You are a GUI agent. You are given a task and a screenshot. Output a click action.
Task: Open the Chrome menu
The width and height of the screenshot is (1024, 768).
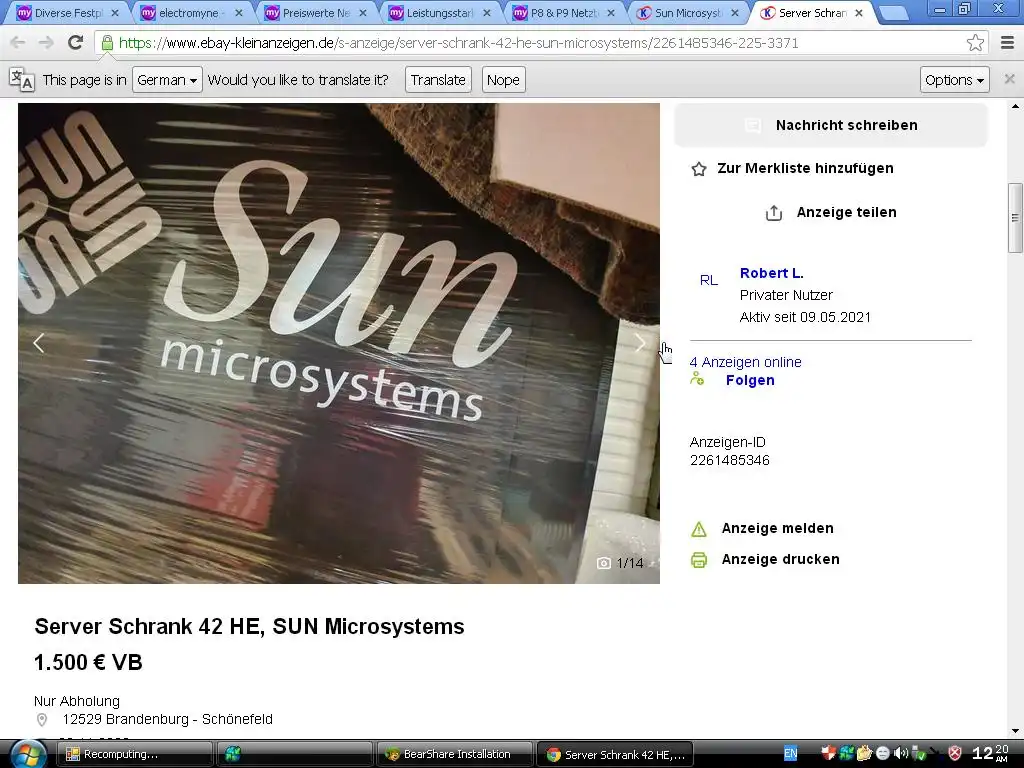(1008, 43)
